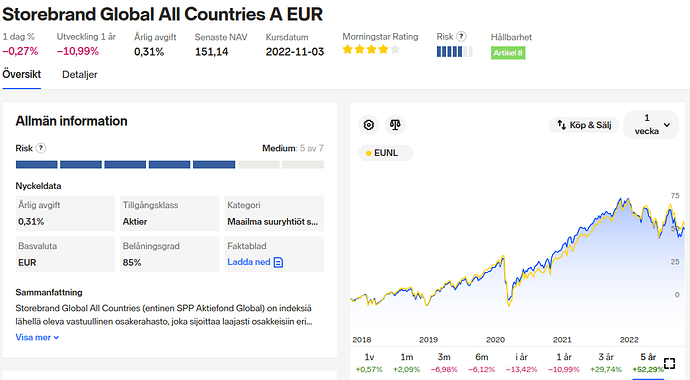Open risk help under Allmän information
Screen dimensions: 690x380
tap(41, 148)
